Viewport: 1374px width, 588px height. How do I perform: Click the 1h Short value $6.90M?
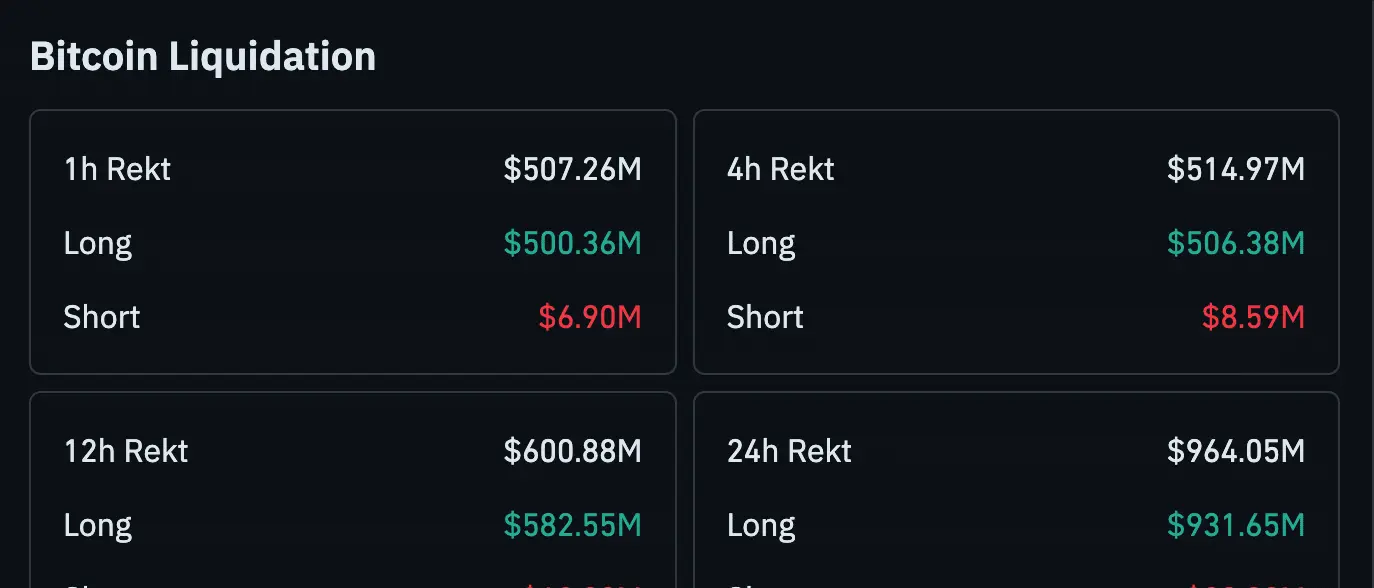(x=590, y=318)
